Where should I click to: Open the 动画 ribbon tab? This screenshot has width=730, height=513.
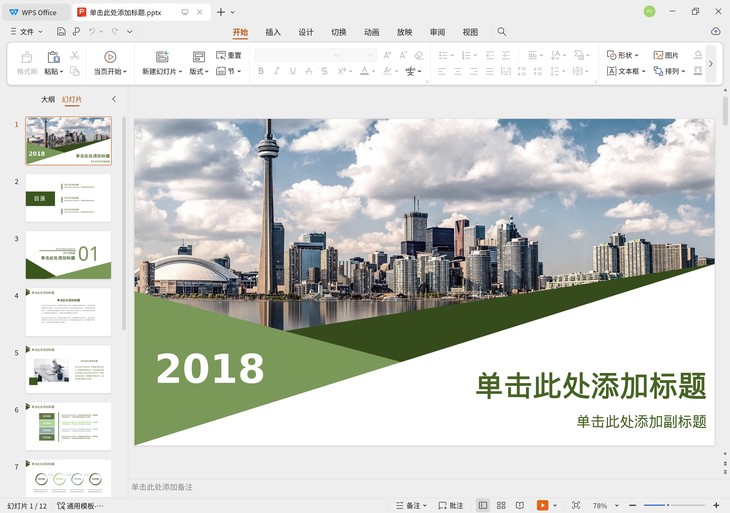tap(371, 32)
